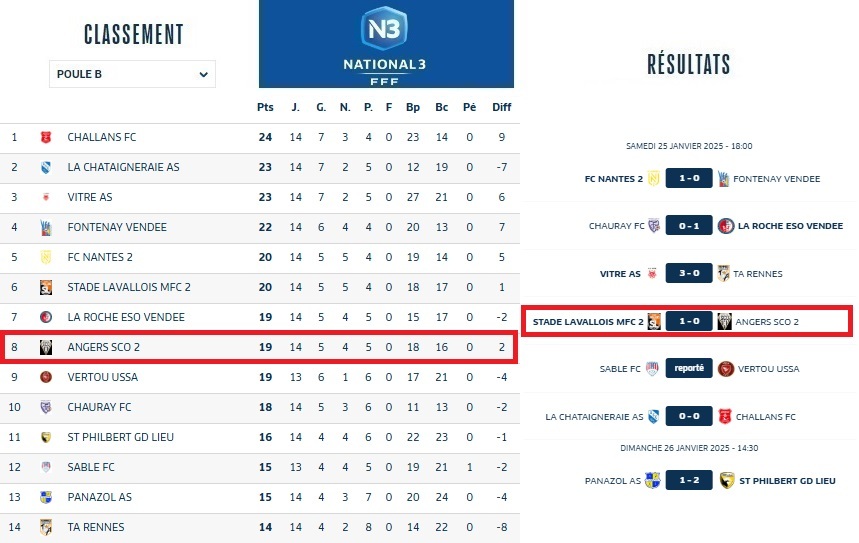This screenshot has width=859, height=543.
Task: Click the Pts column header
Action: (x=265, y=107)
